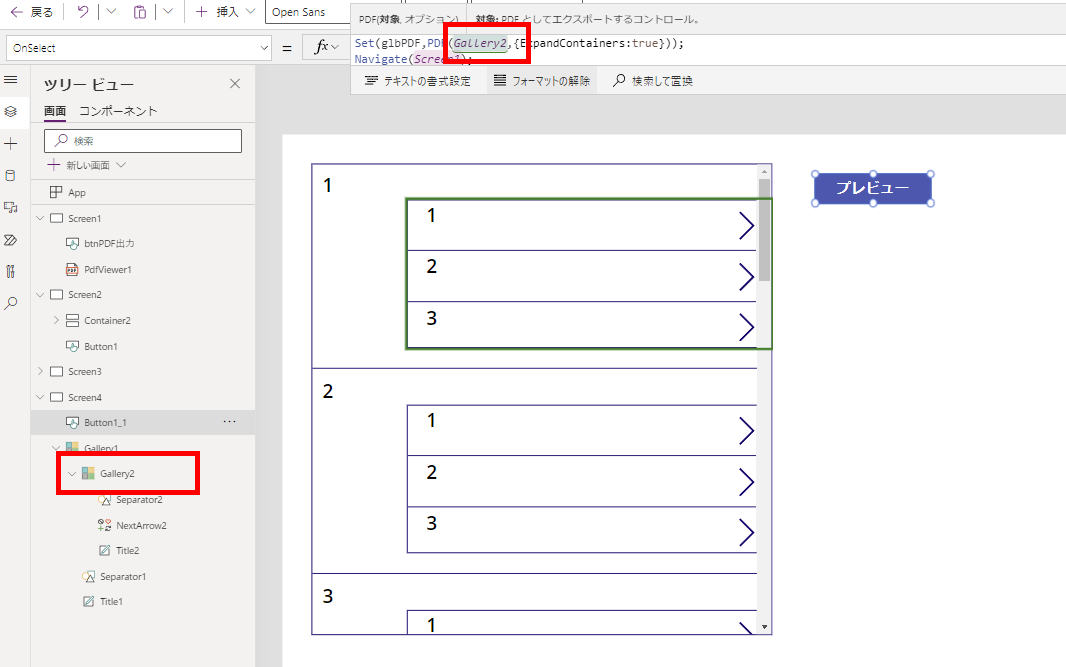This screenshot has height=667, width=1066.
Task: Open the insert plus icon in sidebar
Action: pyautogui.click(x=11, y=143)
